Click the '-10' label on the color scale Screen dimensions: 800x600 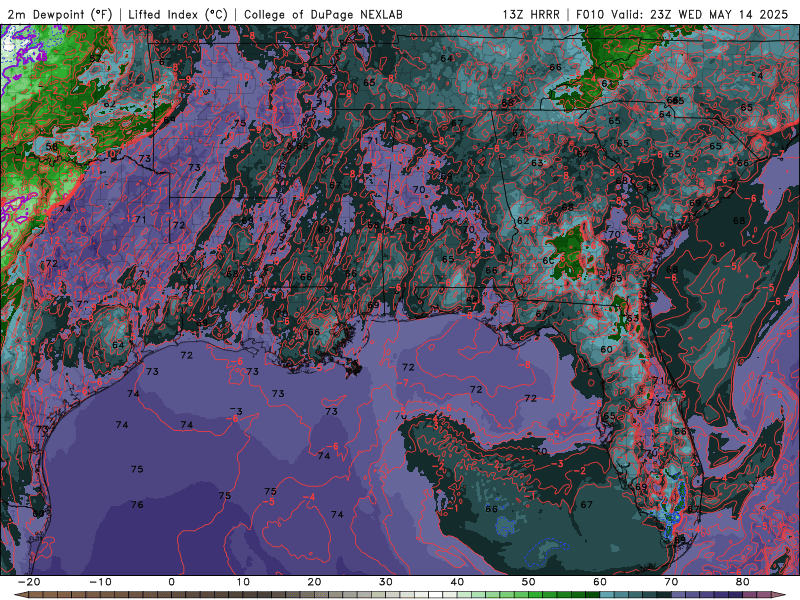point(100,582)
